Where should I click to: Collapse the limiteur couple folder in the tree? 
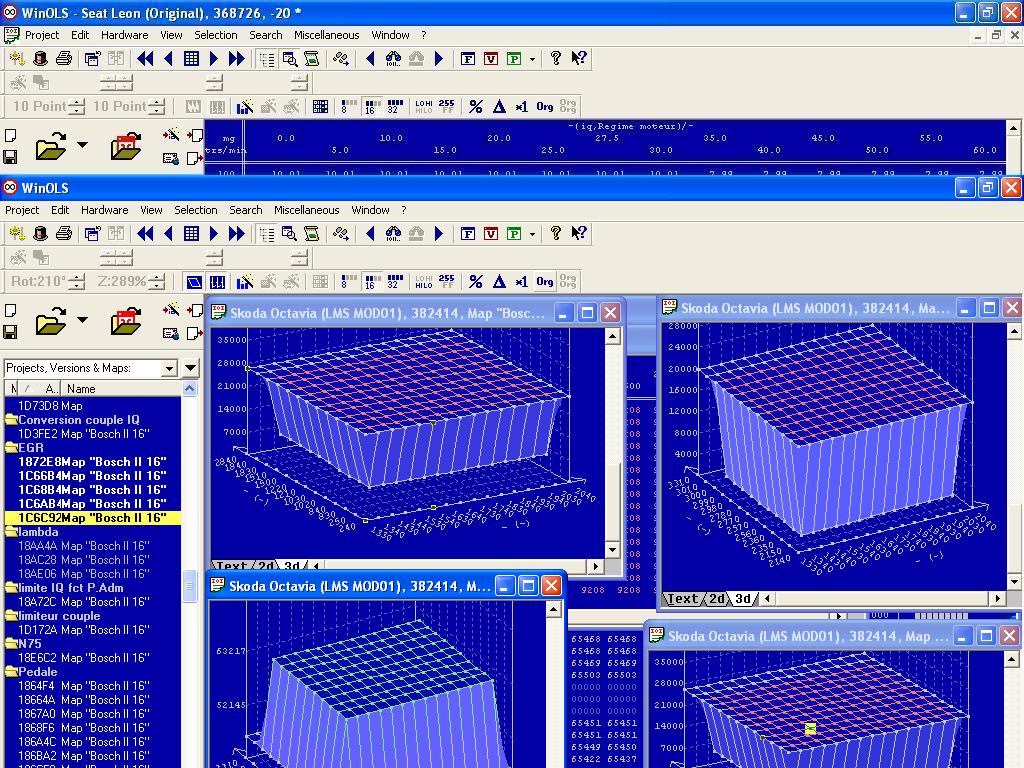tap(11, 616)
